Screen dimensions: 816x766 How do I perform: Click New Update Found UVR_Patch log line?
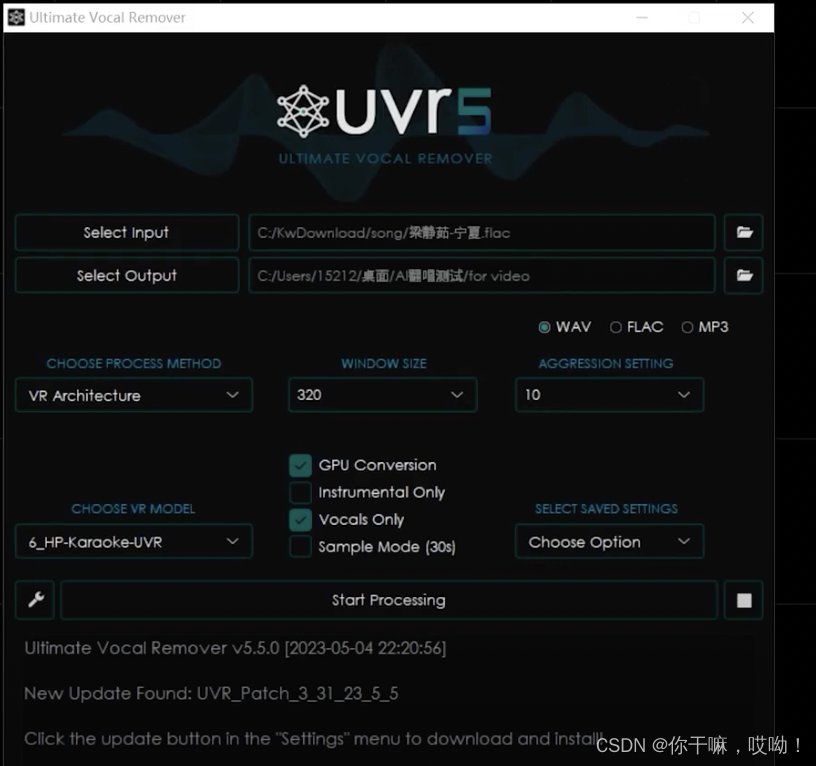point(211,693)
